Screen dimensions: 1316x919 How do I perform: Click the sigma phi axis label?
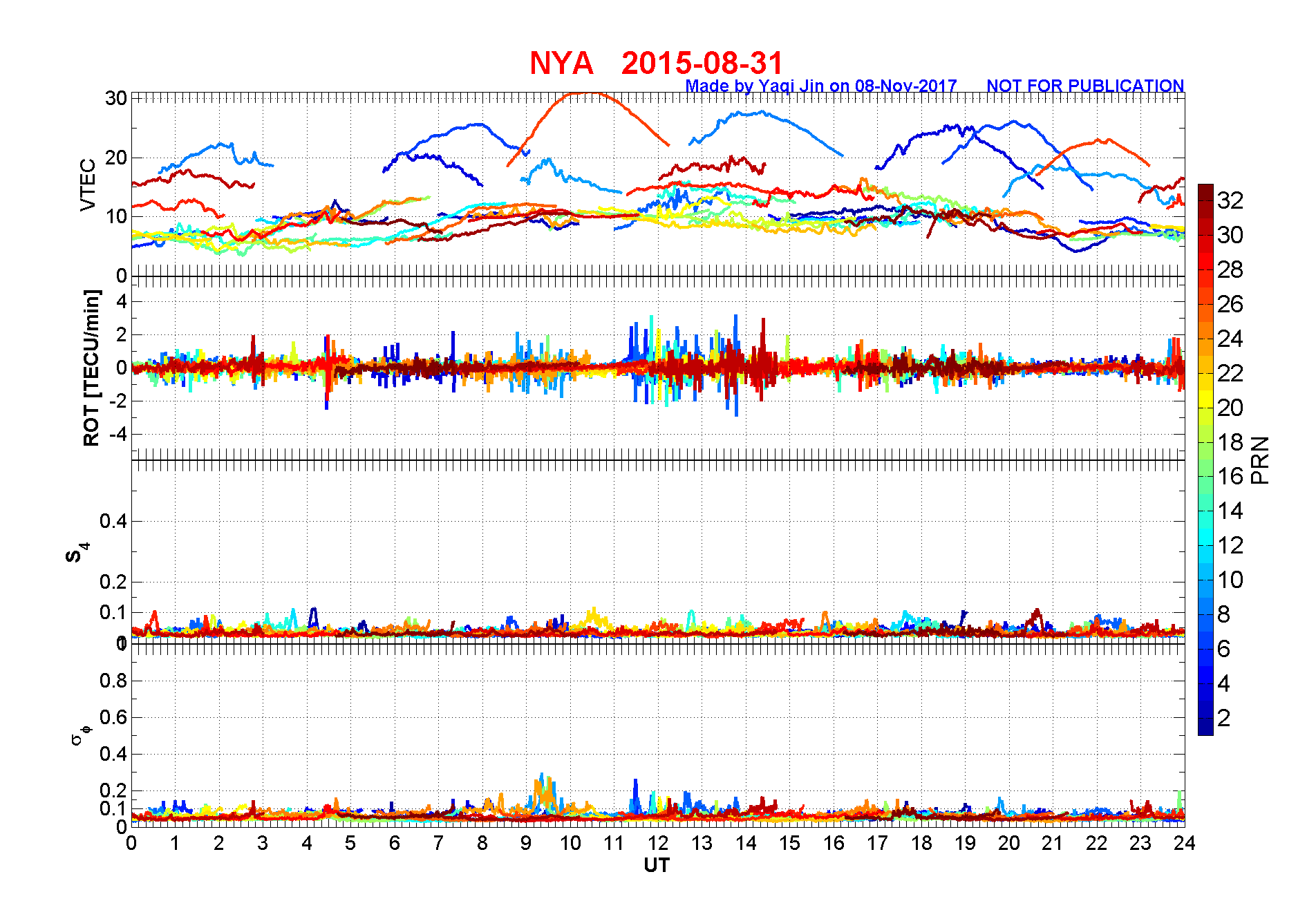[x=80, y=735]
